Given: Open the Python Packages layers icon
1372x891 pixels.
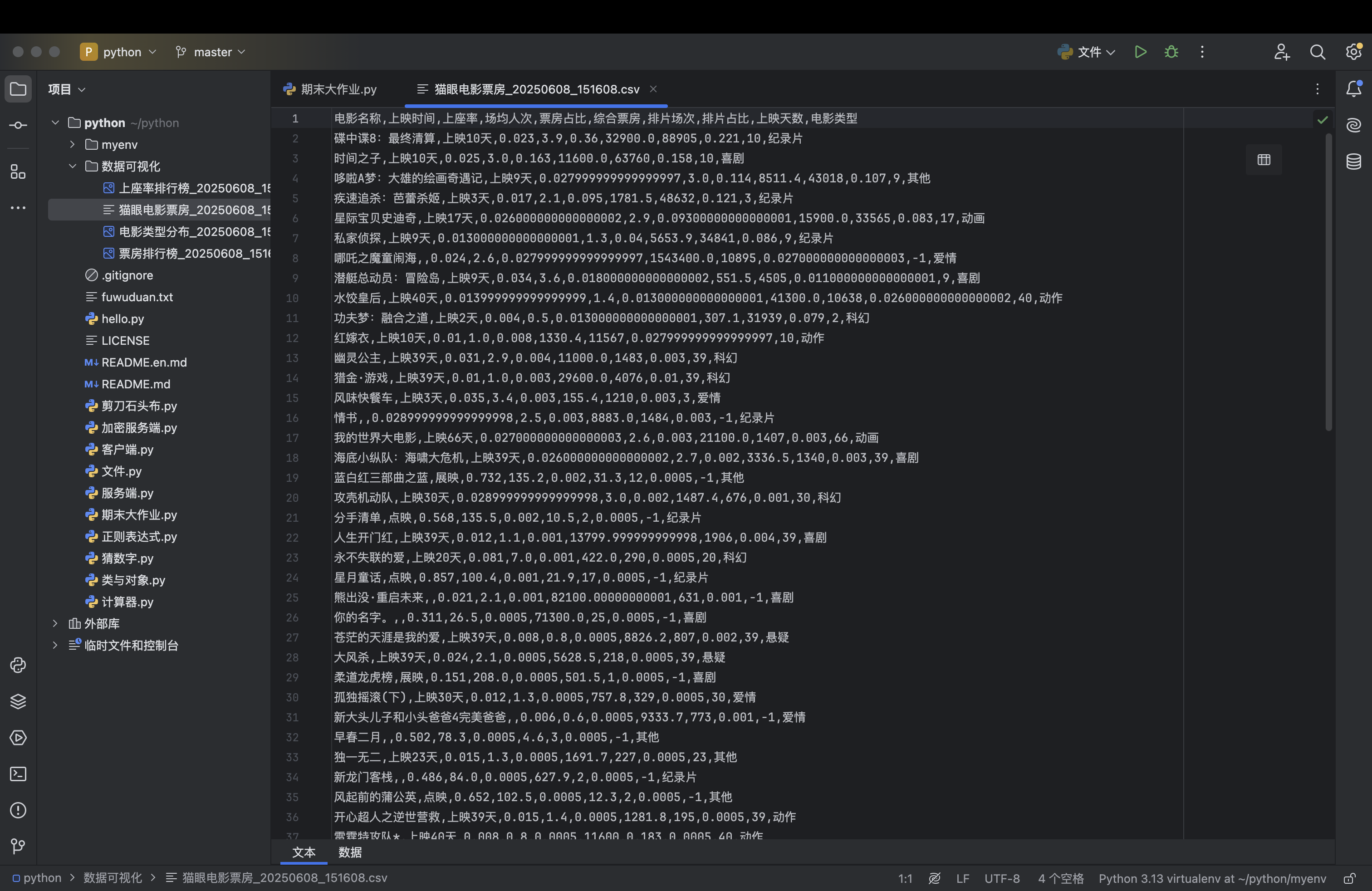Looking at the screenshot, I should point(18,701).
